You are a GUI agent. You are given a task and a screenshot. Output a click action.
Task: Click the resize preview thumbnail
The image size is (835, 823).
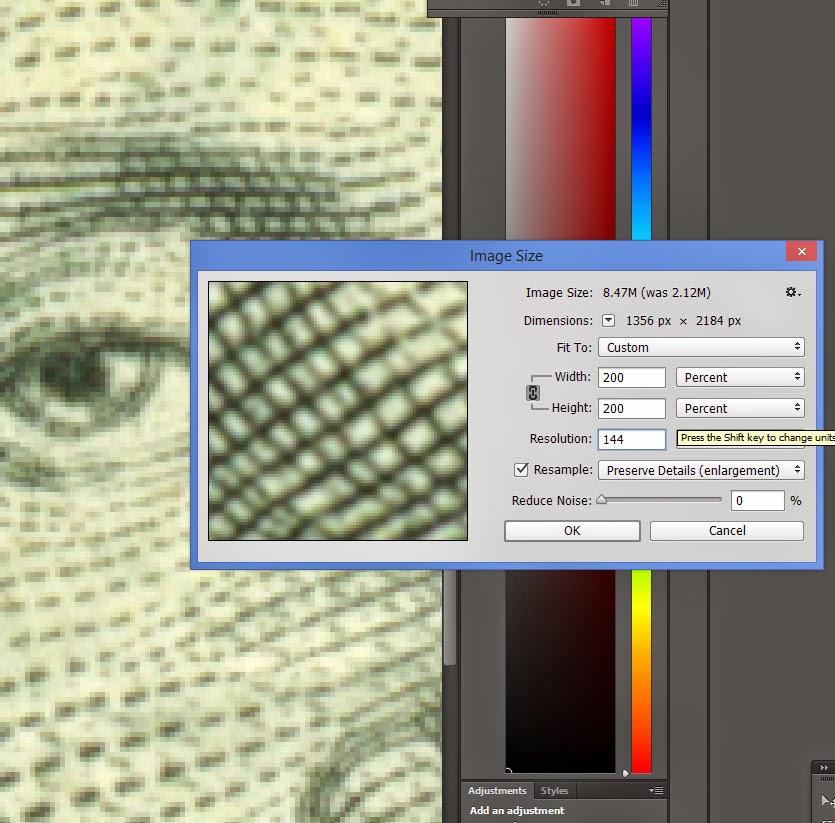pyautogui.click(x=338, y=411)
